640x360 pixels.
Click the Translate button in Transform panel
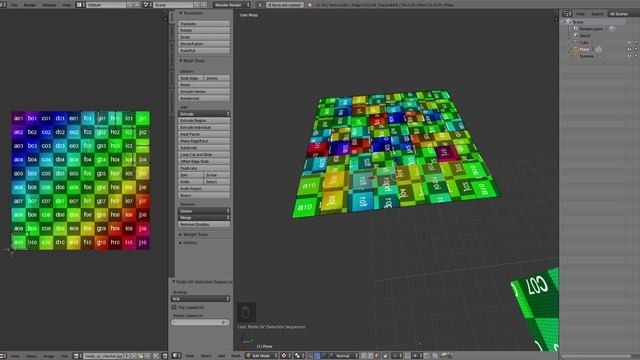[204, 24]
